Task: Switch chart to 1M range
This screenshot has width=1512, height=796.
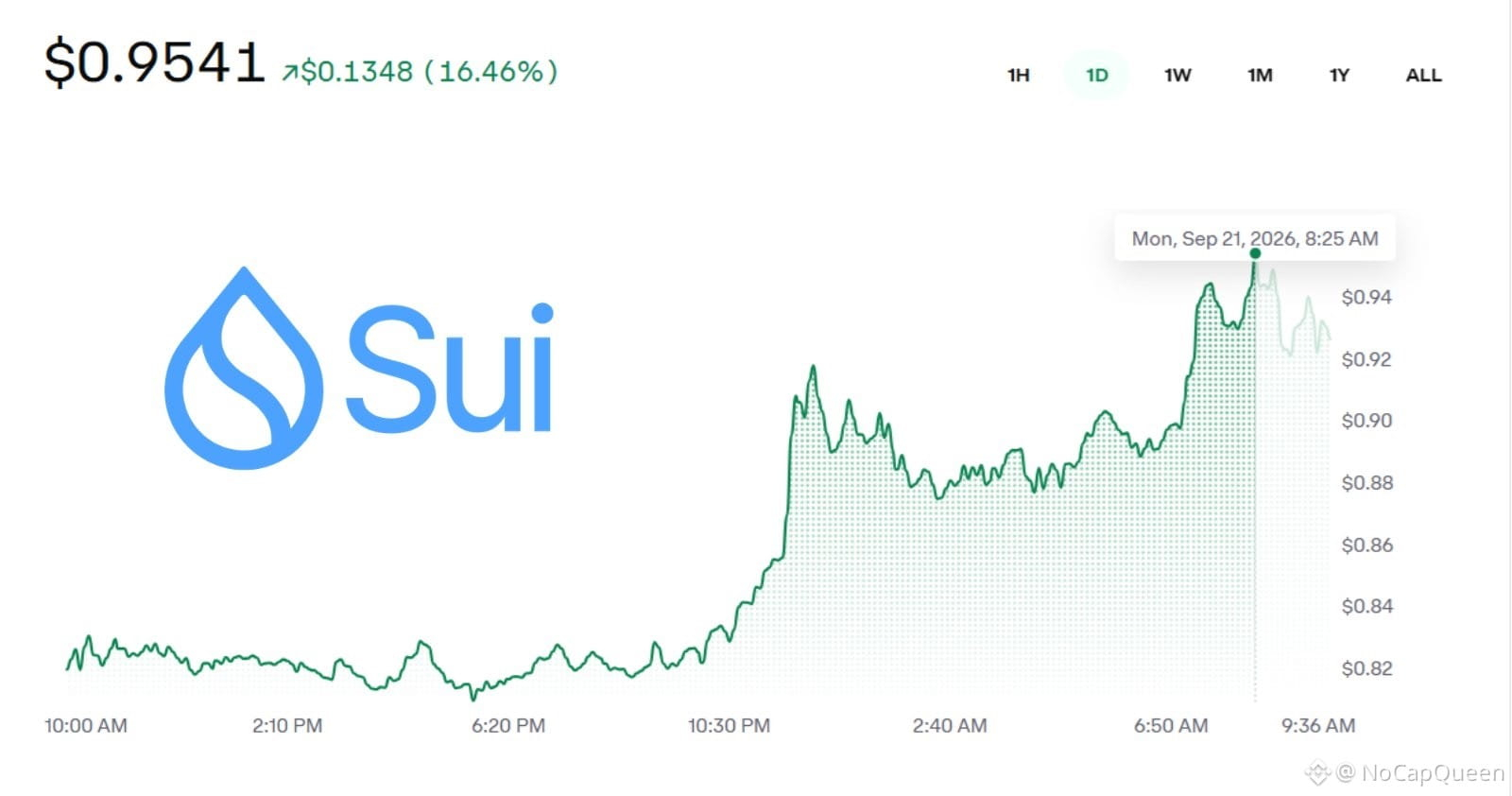Action: (1260, 76)
